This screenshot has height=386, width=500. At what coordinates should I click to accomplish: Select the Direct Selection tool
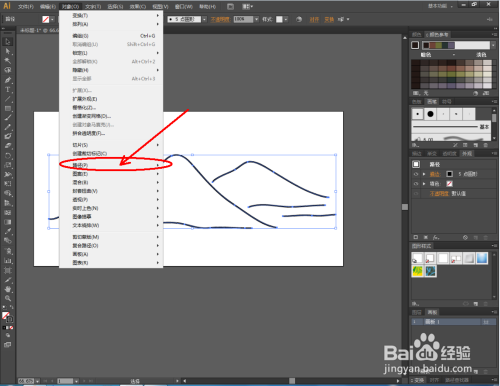coord(8,51)
